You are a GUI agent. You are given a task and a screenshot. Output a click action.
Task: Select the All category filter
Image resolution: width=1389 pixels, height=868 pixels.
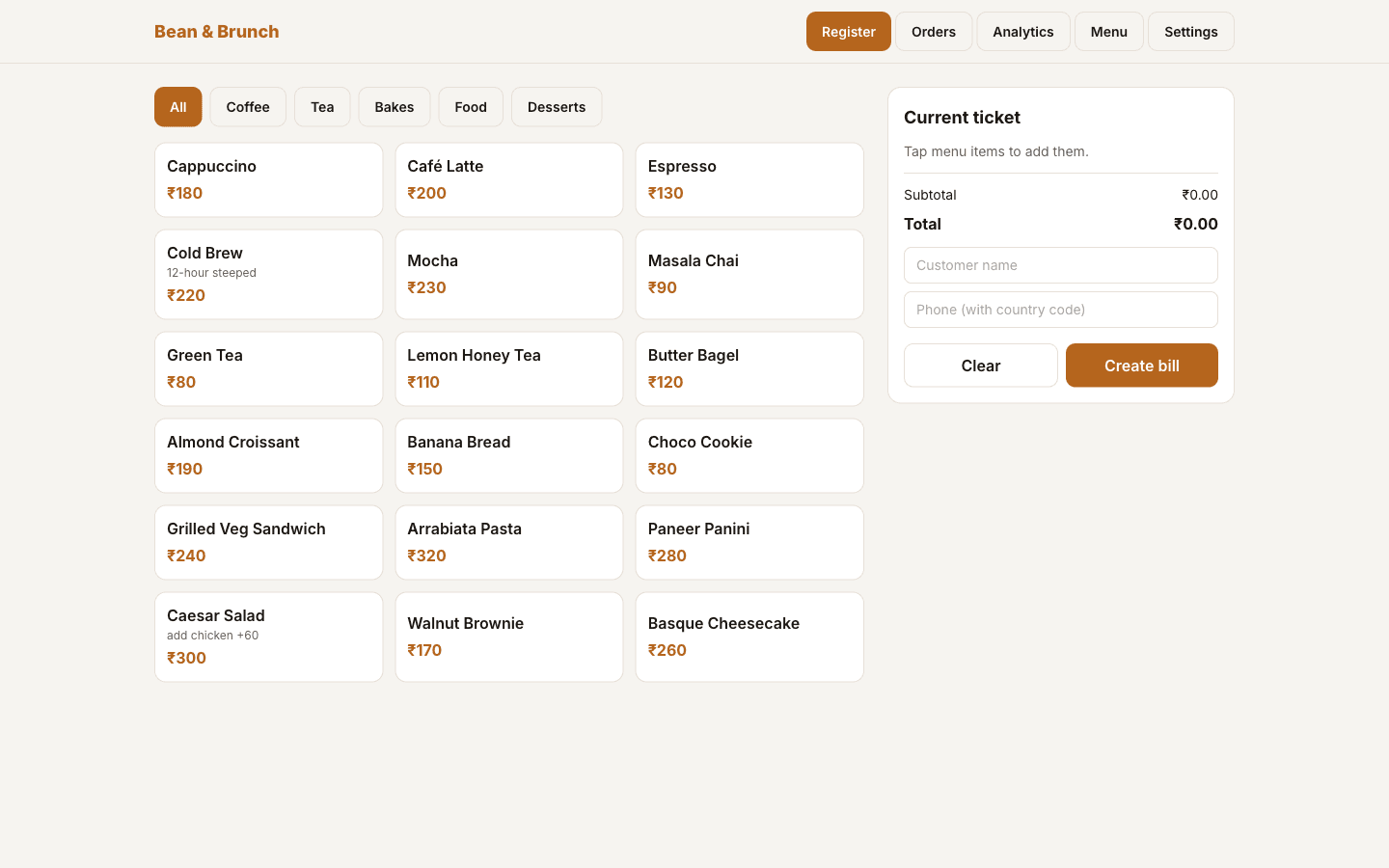click(178, 107)
